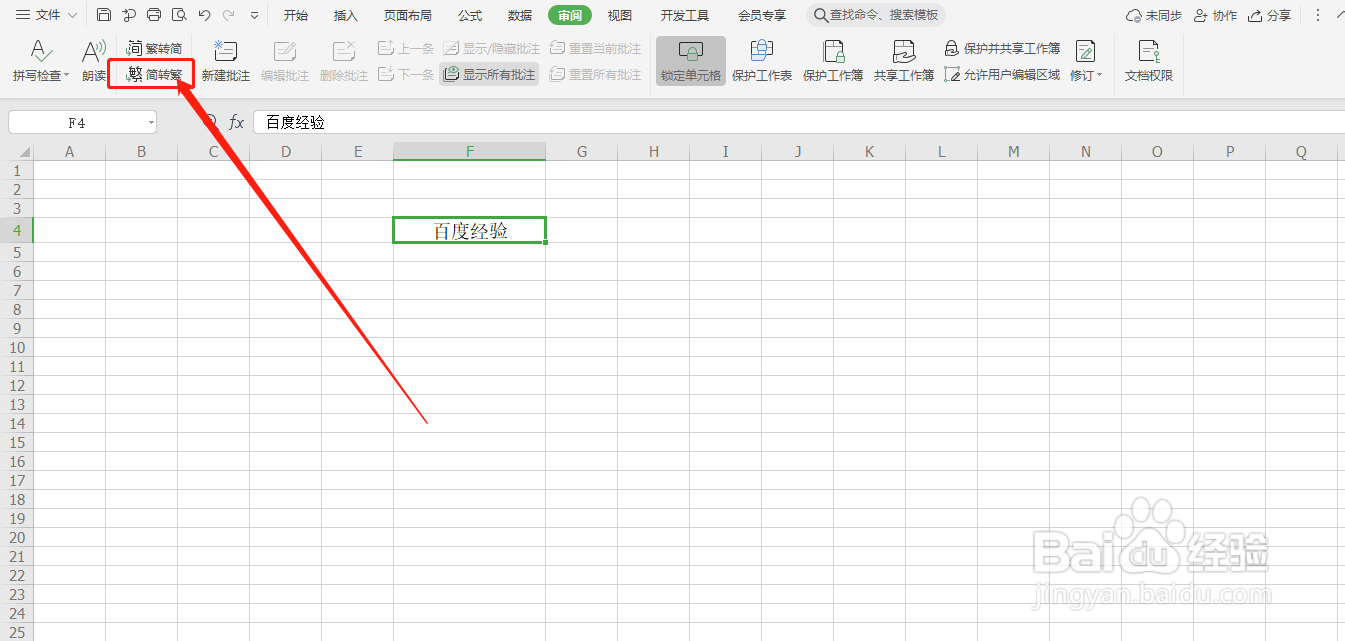Click the formula bar containing 百度经验
The height and width of the screenshot is (641, 1345).
coord(798,122)
